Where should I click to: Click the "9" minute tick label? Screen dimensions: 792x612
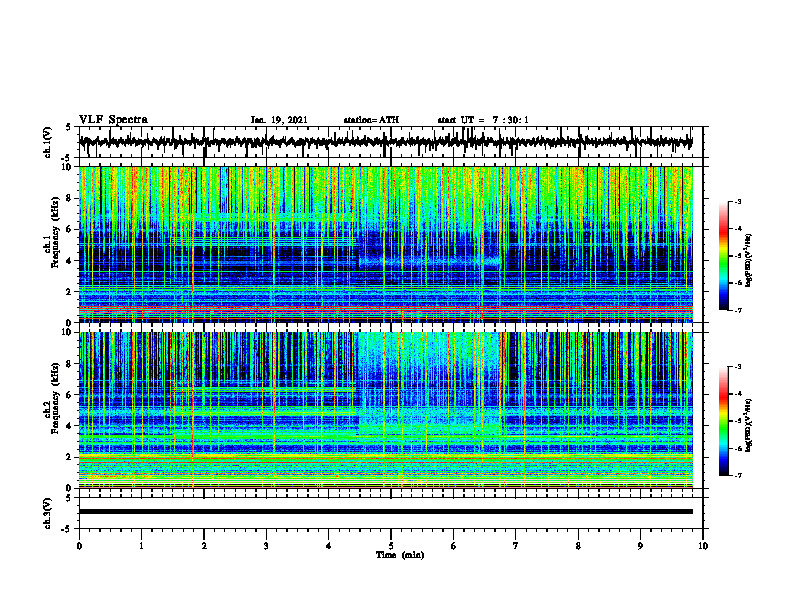point(640,546)
